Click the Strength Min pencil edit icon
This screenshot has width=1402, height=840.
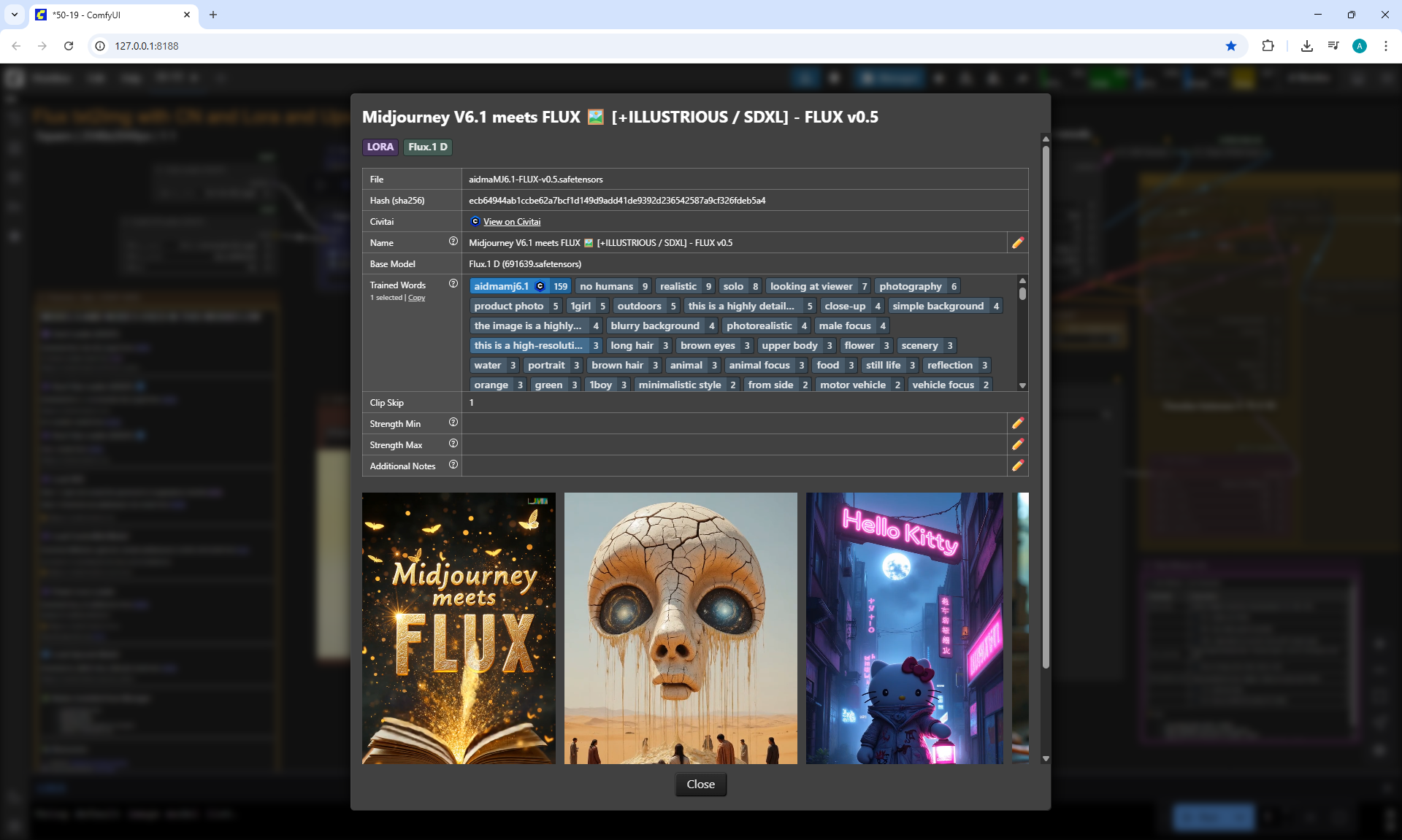click(1017, 423)
